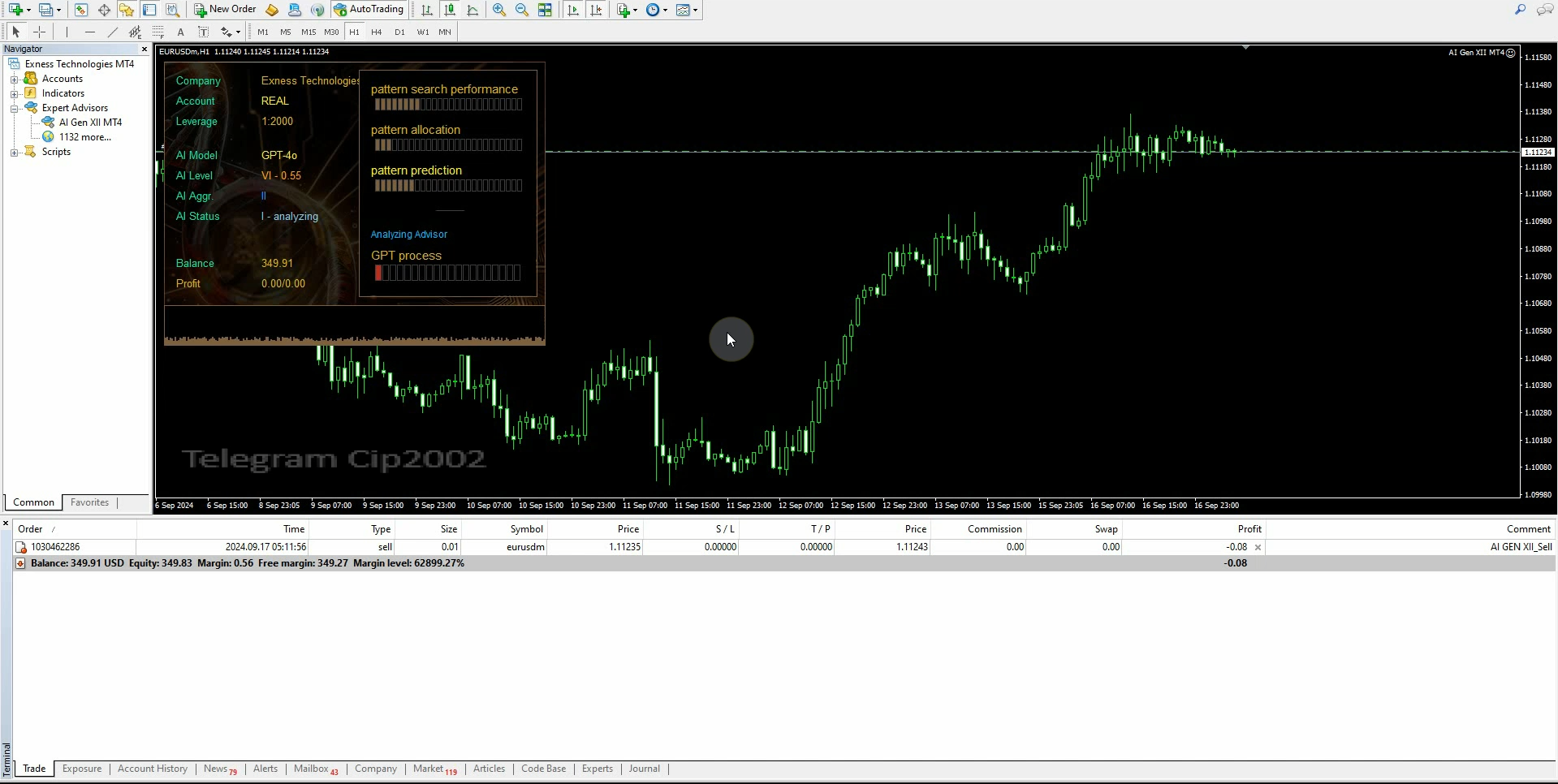Click the New Order button
Screen dimensions: 1558x784
click(225, 10)
